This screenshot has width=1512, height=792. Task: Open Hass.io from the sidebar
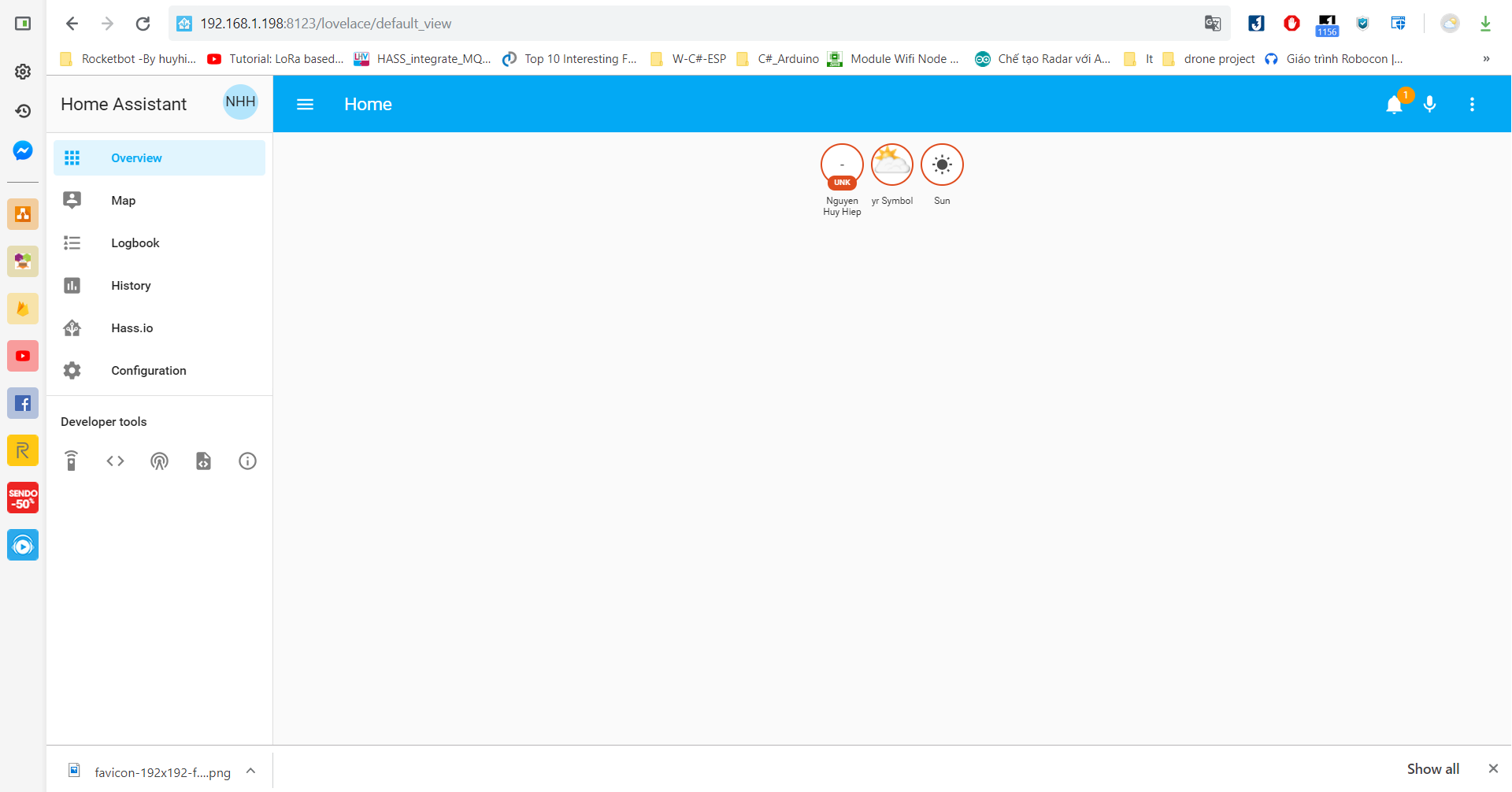click(x=159, y=328)
